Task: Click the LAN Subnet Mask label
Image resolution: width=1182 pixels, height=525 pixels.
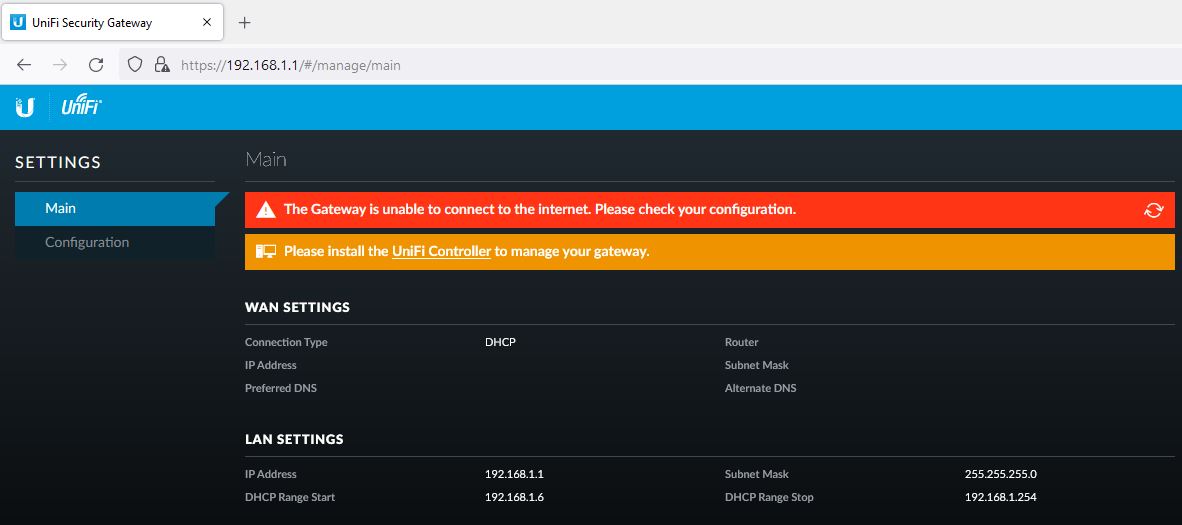Action: point(757,474)
